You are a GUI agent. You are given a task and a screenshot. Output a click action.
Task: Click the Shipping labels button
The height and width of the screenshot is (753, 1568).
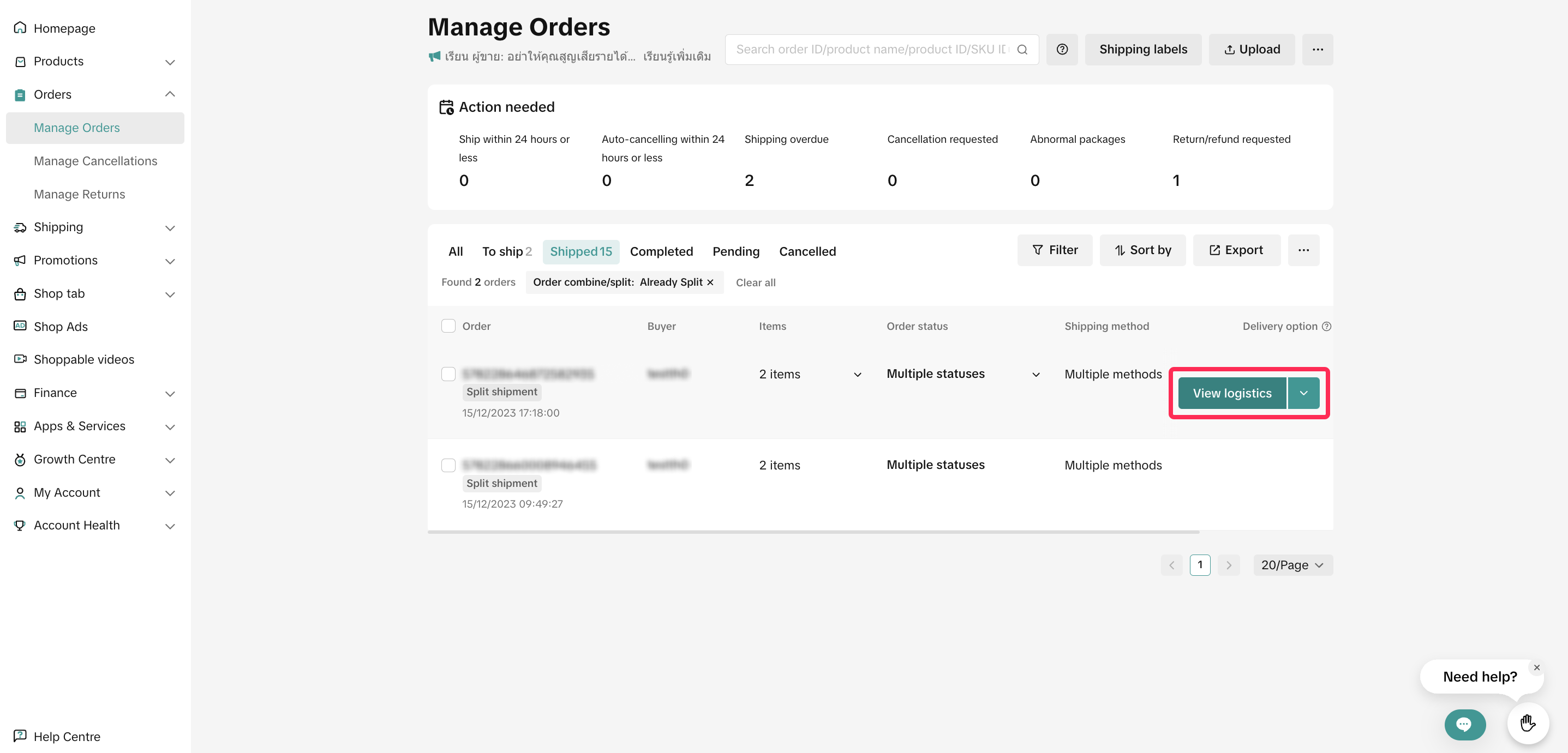point(1142,49)
